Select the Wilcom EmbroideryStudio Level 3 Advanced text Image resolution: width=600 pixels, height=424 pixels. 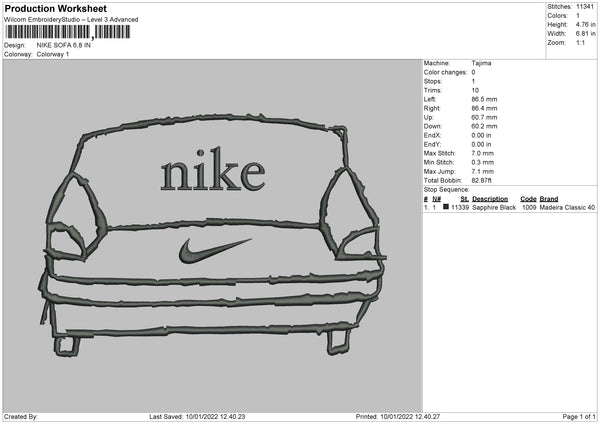[71, 20]
